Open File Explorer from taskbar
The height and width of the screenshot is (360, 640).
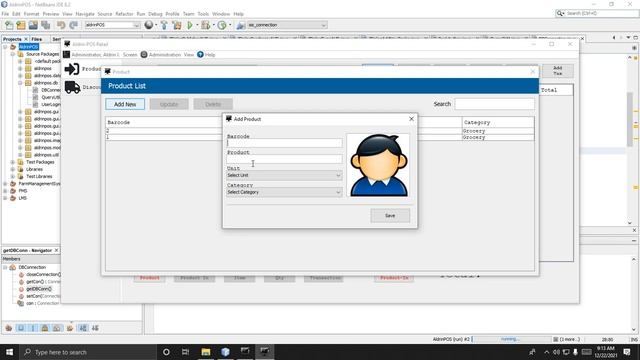(x=206, y=352)
